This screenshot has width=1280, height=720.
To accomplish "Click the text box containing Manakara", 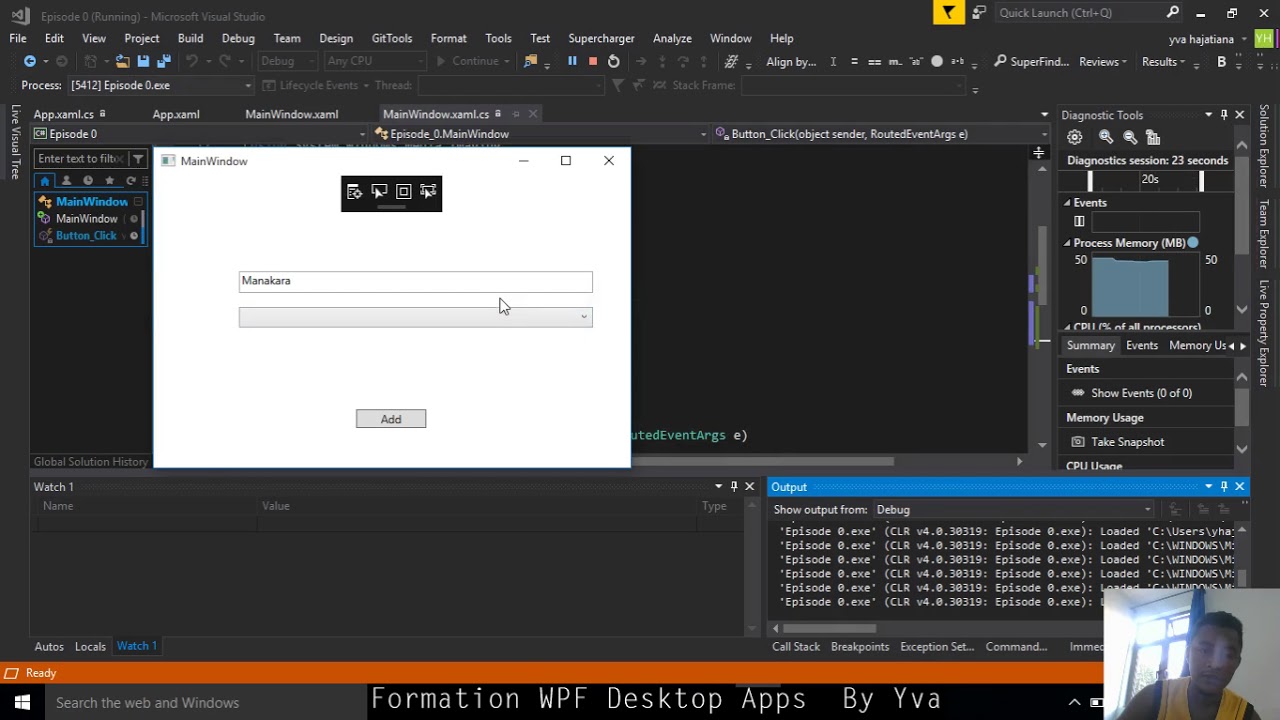I will pyautogui.click(x=415, y=282).
